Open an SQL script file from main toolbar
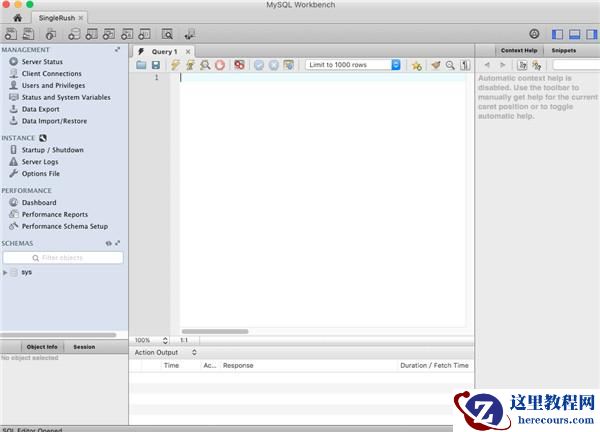Image resolution: width=600 pixels, height=432 pixels. pyautogui.click(x=28, y=34)
